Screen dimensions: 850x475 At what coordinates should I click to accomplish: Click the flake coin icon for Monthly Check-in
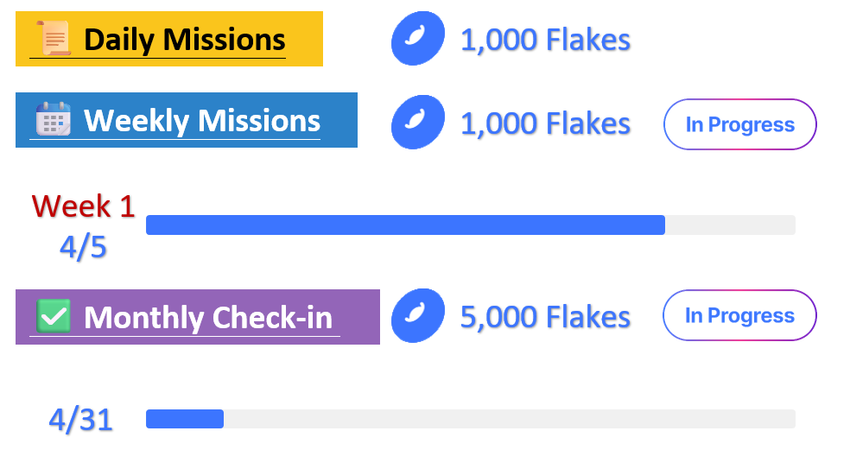(416, 316)
